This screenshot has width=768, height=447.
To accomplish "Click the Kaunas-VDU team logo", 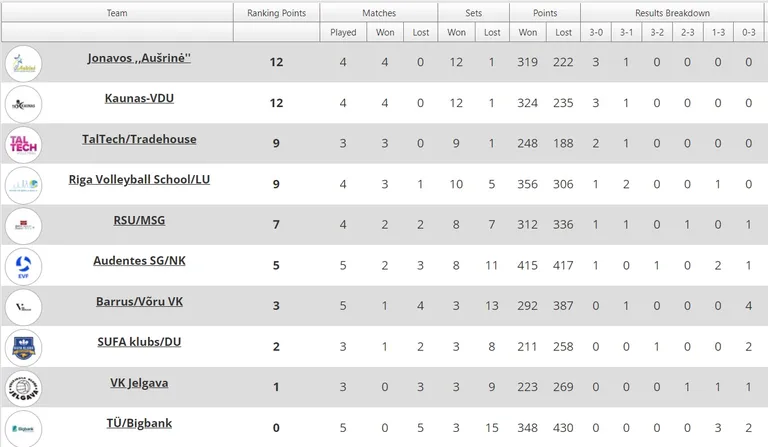I will pos(23,104).
